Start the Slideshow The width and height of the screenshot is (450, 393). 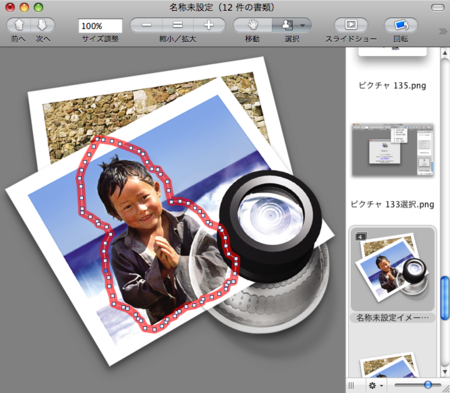[x=351, y=25]
